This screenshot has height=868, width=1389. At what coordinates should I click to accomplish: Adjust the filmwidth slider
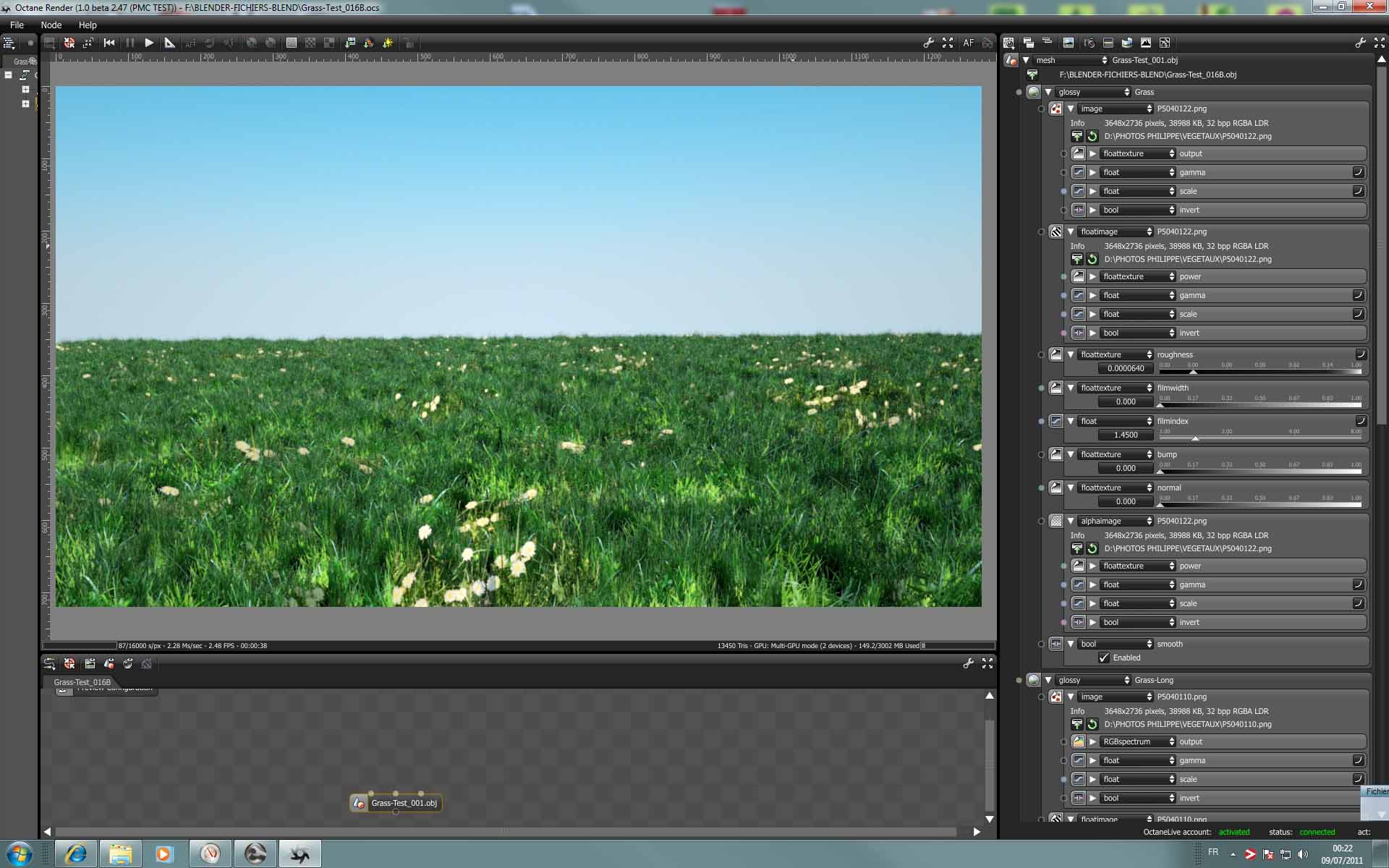[x=1260, y=404]
